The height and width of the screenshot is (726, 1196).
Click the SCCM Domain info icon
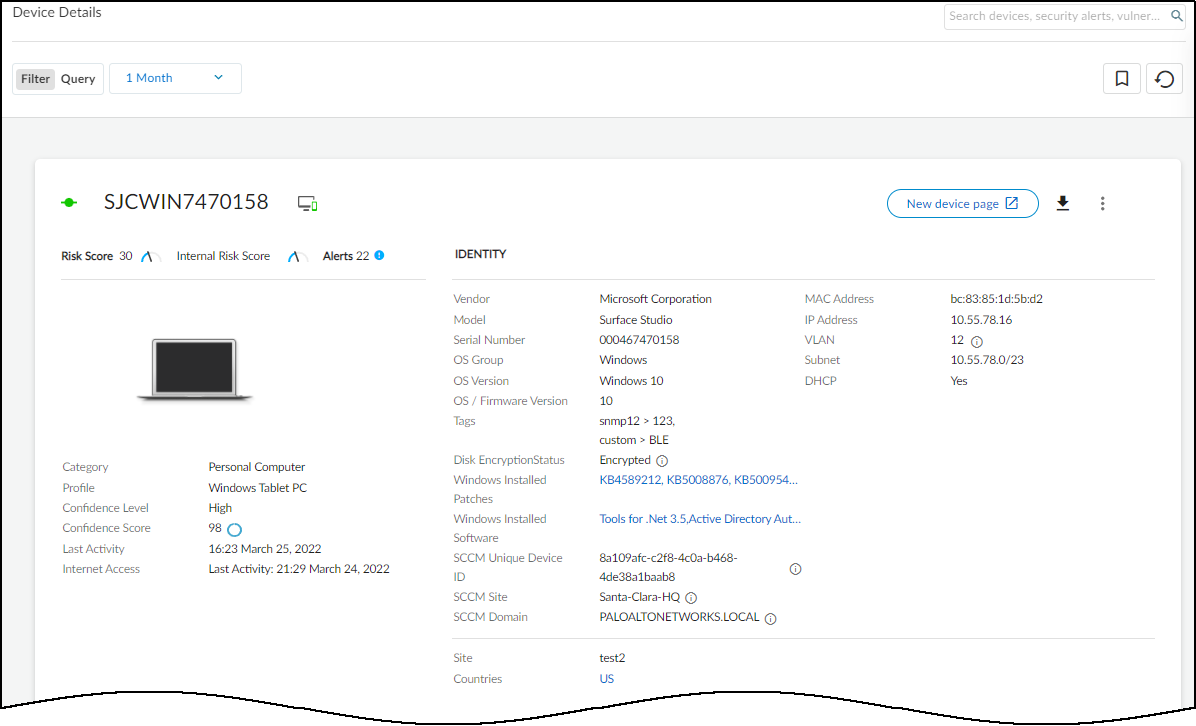[770, 619]
